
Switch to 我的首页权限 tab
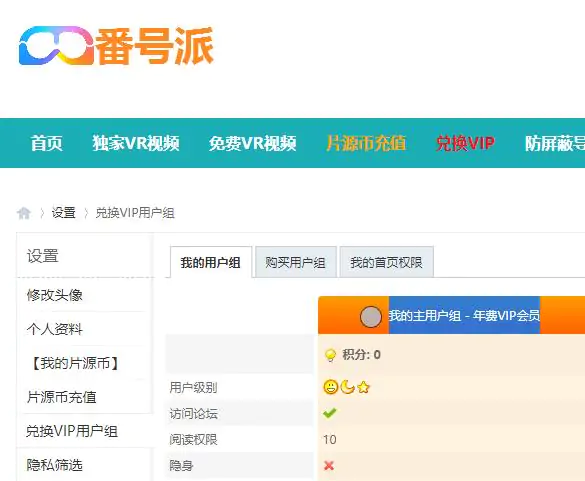coord(387,262)
